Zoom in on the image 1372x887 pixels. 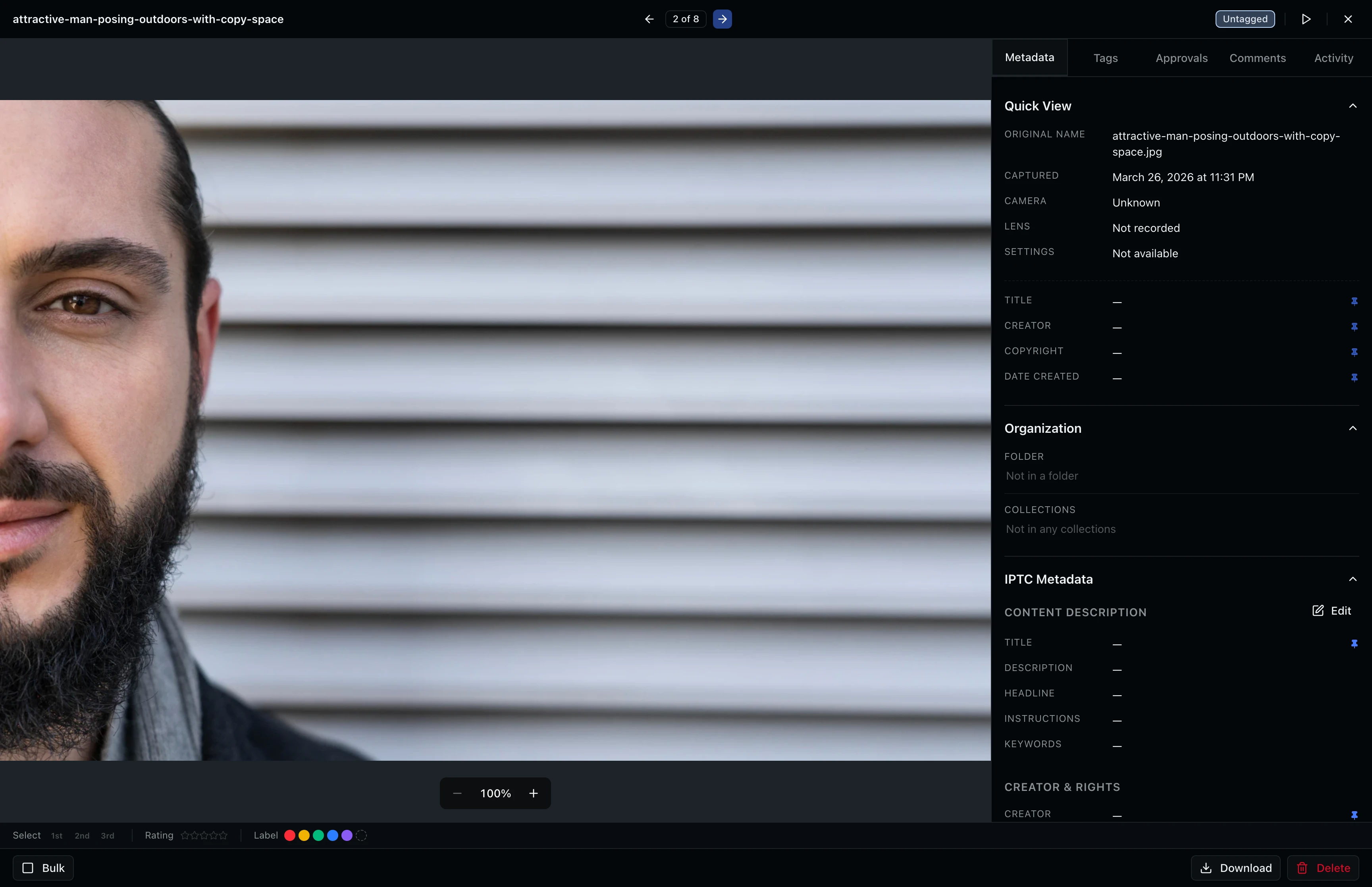click(x=533, y=793)
